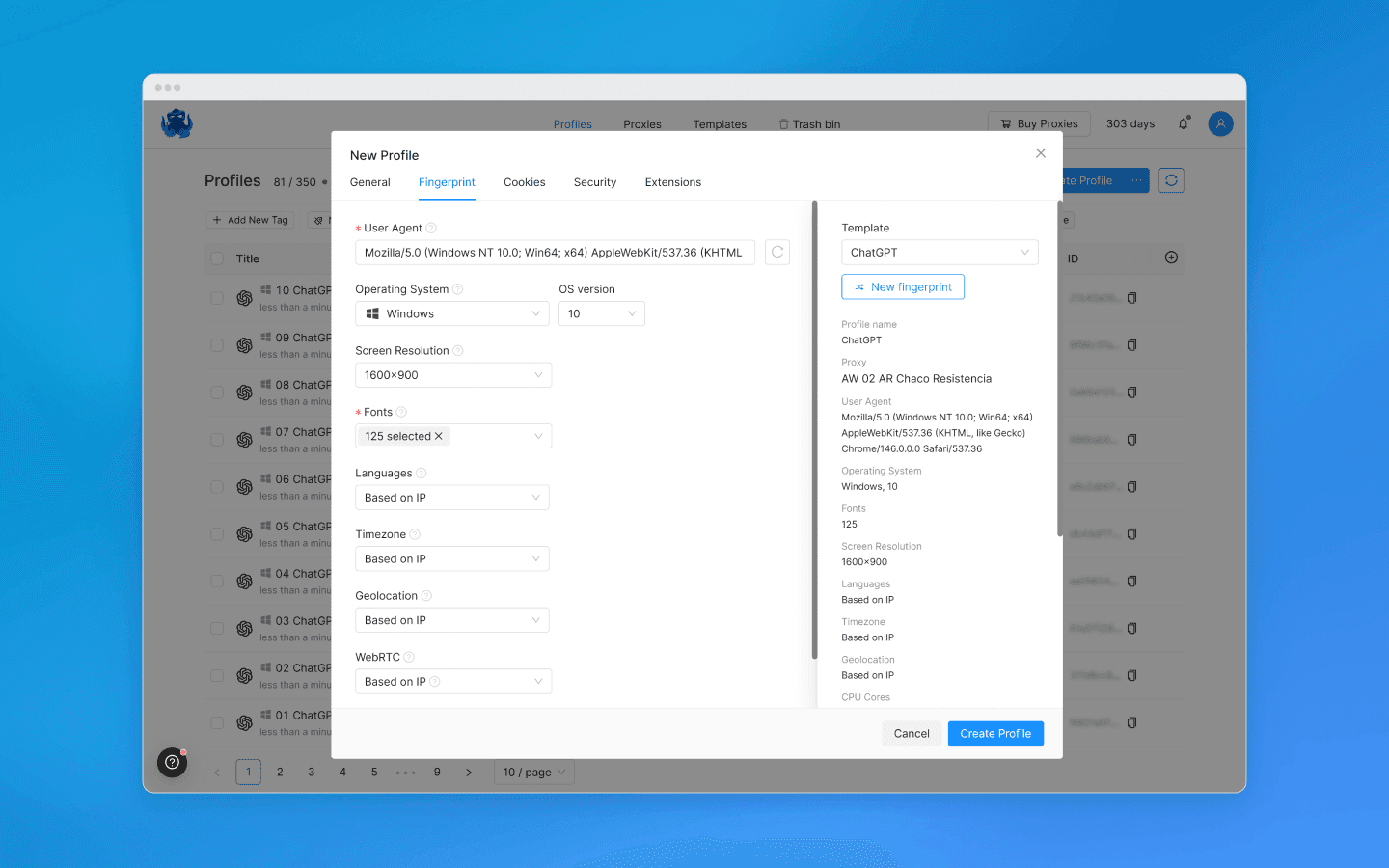The width and height of the screenshot is (1389, 868).
Task: Open the user account avatar menu
Action: click(1220, 123)
